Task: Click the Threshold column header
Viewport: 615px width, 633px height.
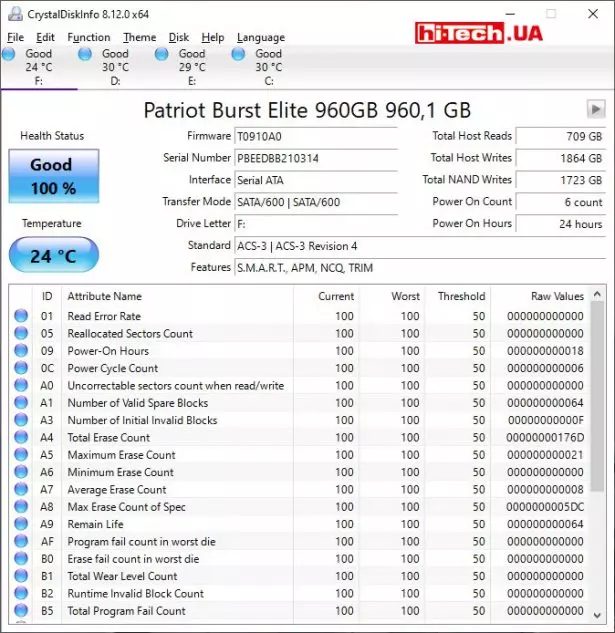Action: pos(458,296)
